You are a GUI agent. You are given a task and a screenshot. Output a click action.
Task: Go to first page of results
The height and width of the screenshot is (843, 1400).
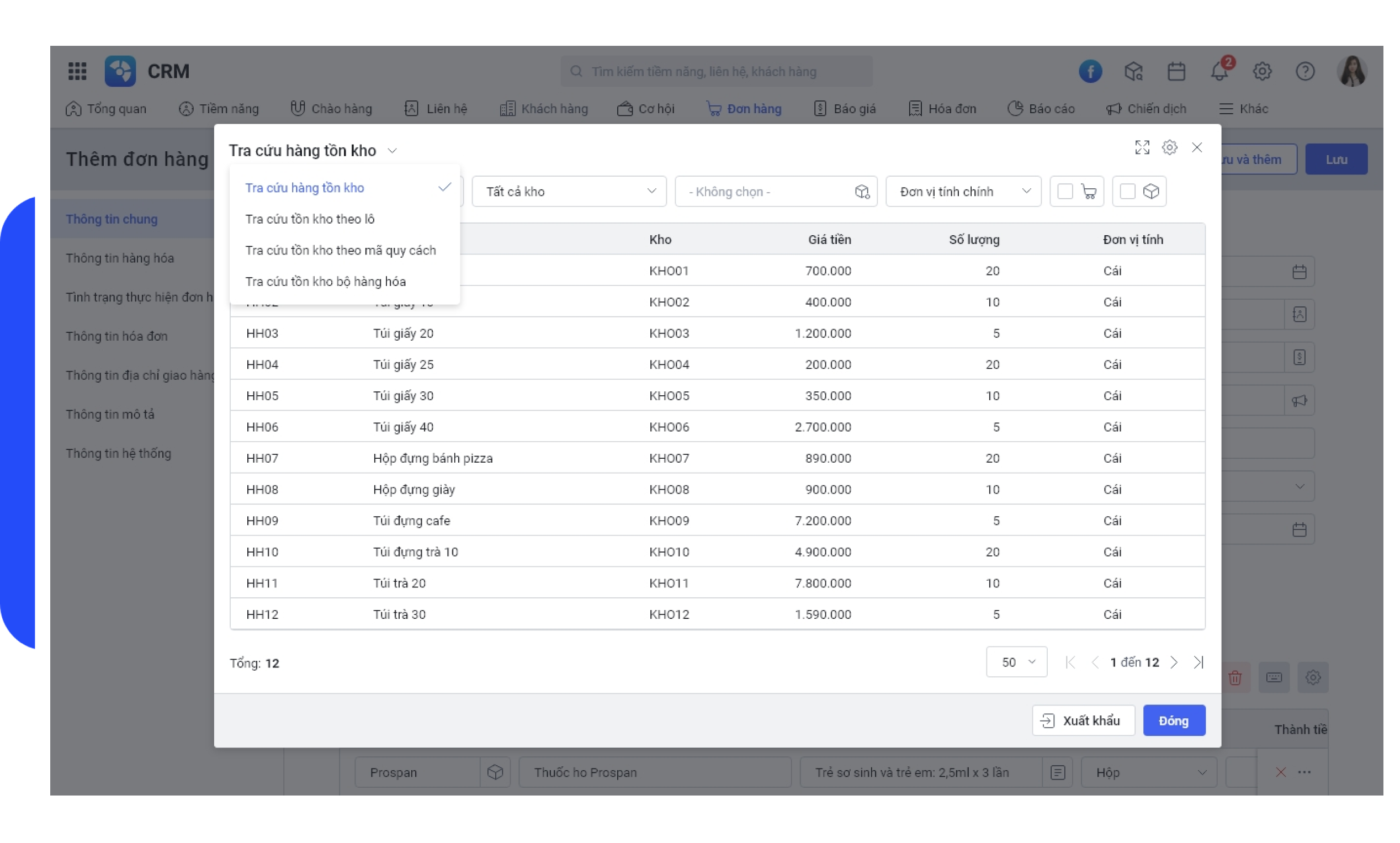click(1070, 662)
